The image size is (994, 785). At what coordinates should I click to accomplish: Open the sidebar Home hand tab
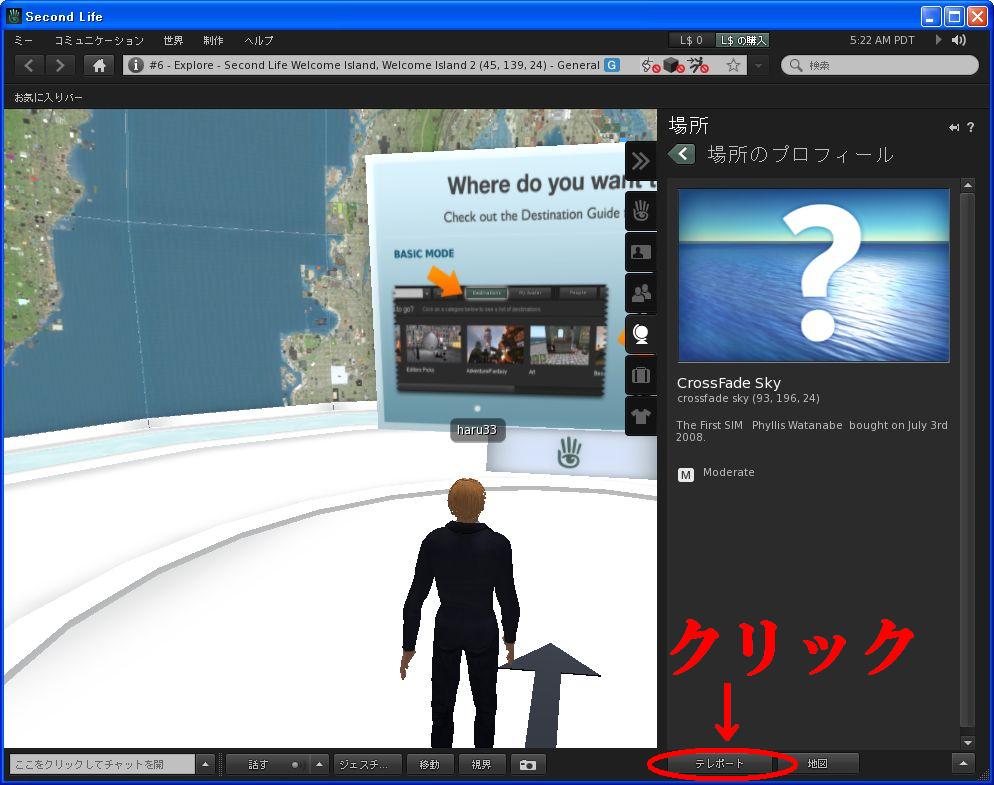pyautogui.click(x=641, y=211)
